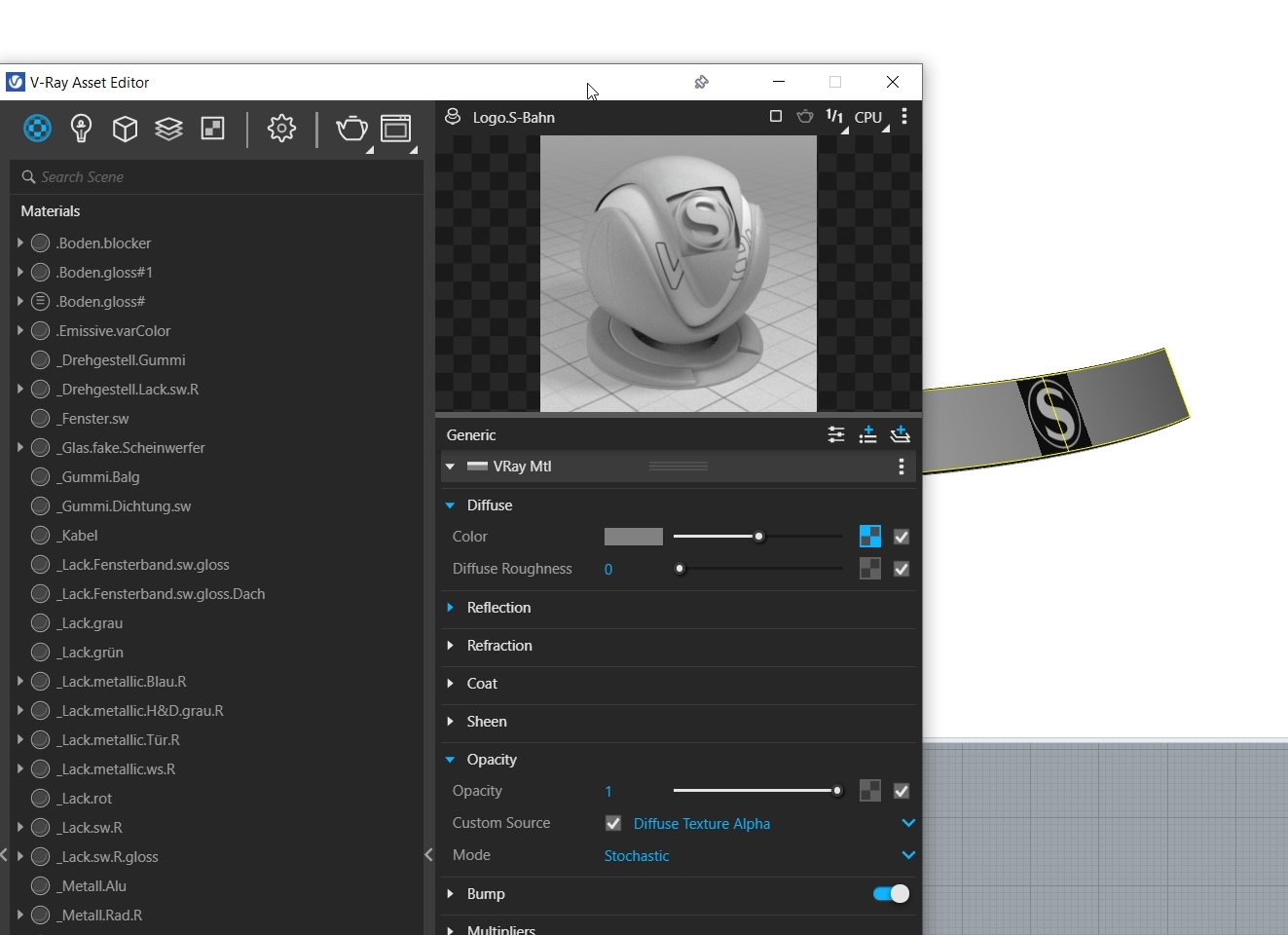Open the Lights category tab
1288x935 pixels.
click(x=81, y=129)
